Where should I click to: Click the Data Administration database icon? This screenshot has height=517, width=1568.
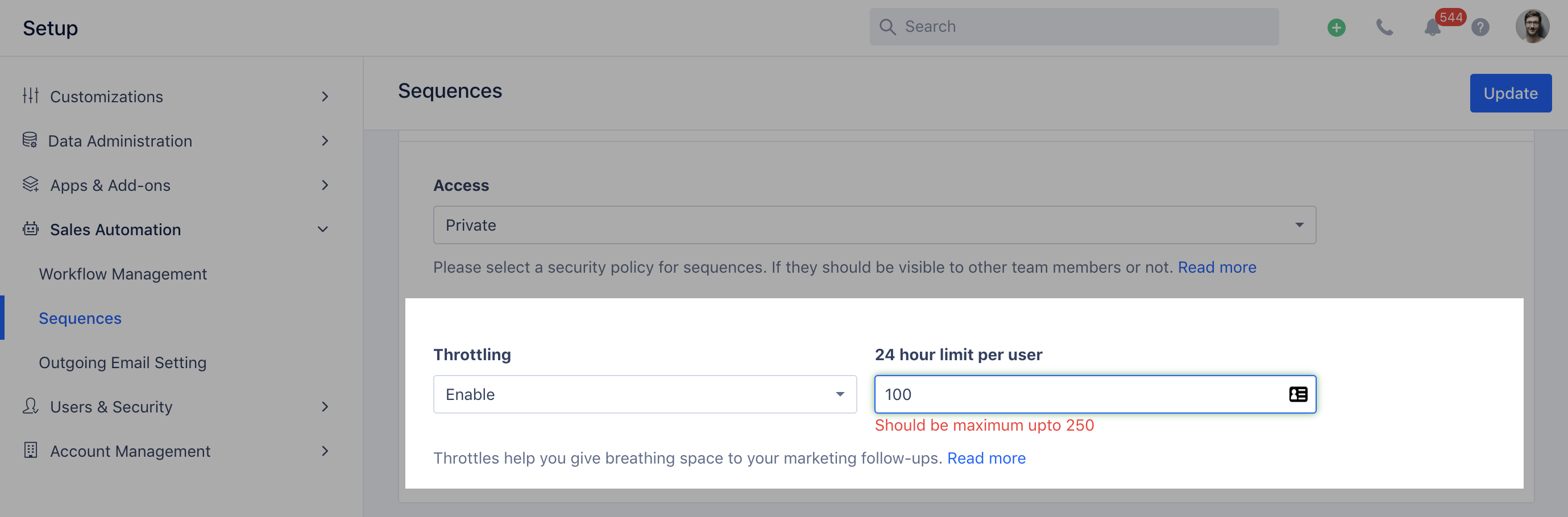30,140
